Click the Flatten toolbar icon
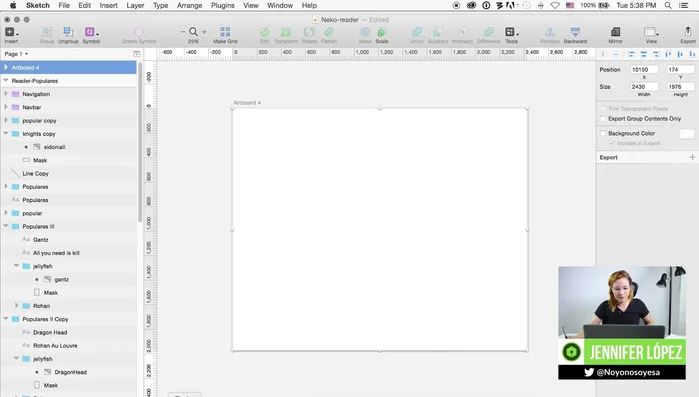The image size is (699, 397). point(329,32)
